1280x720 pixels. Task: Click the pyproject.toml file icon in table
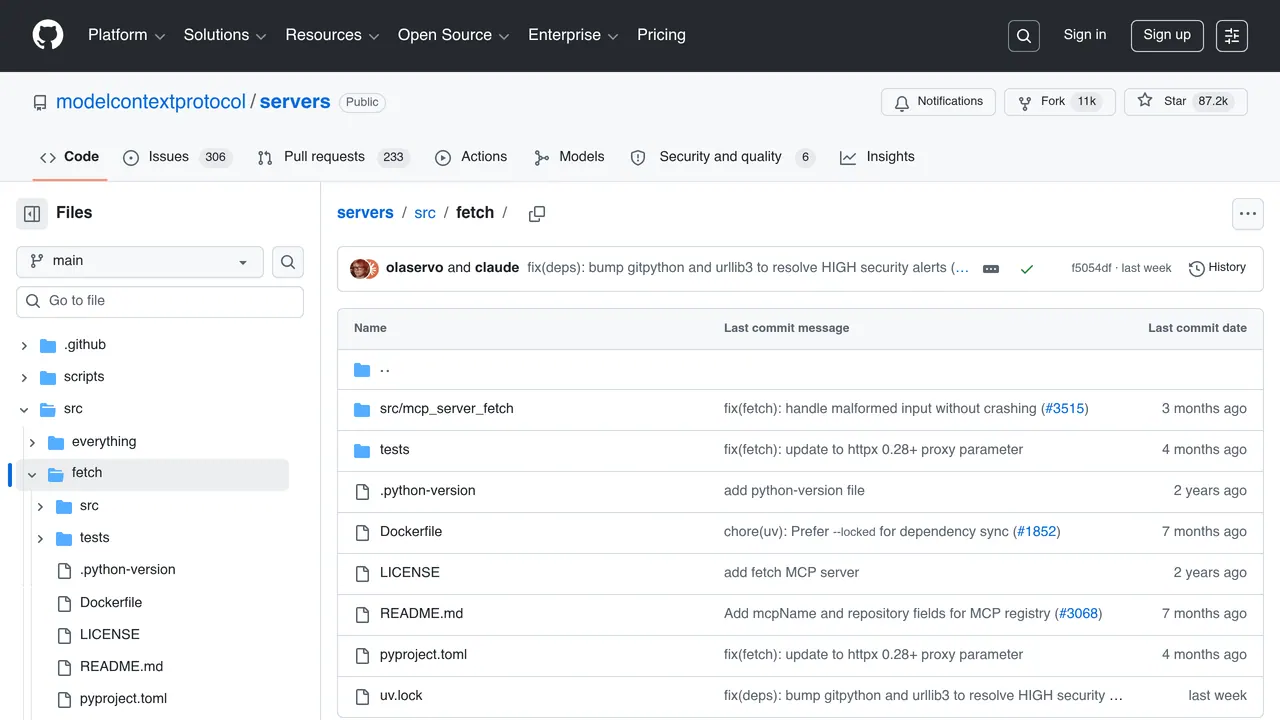point(362,655)
